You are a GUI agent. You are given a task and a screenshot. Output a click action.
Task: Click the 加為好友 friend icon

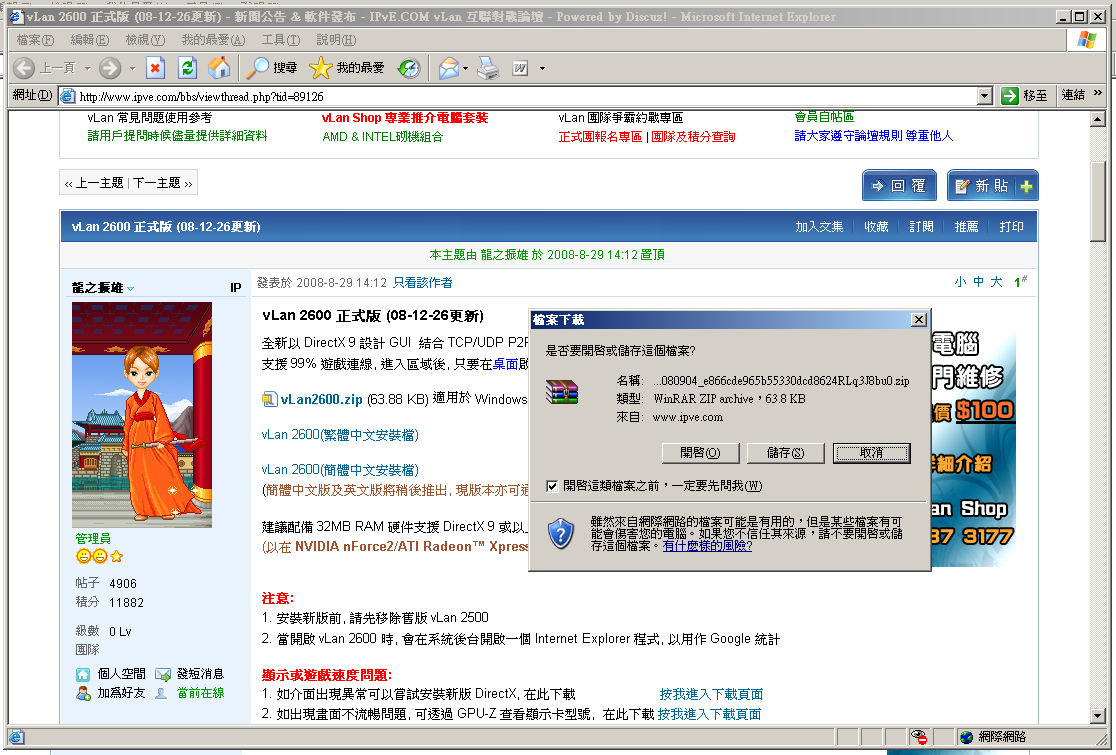pos(83,694)
